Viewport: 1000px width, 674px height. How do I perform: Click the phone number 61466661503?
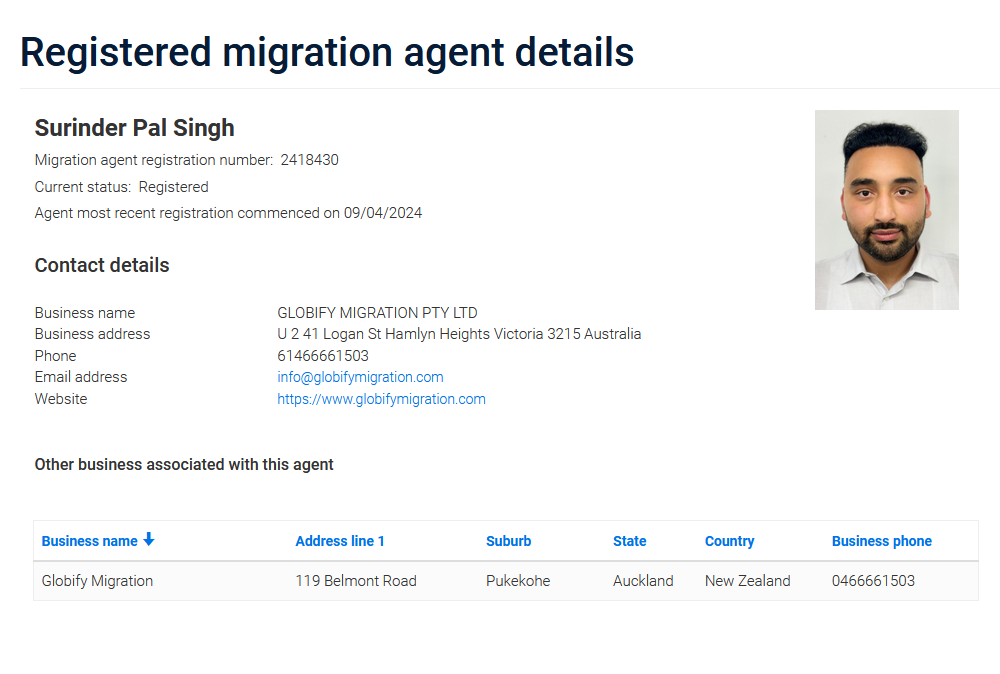(323, 356)
